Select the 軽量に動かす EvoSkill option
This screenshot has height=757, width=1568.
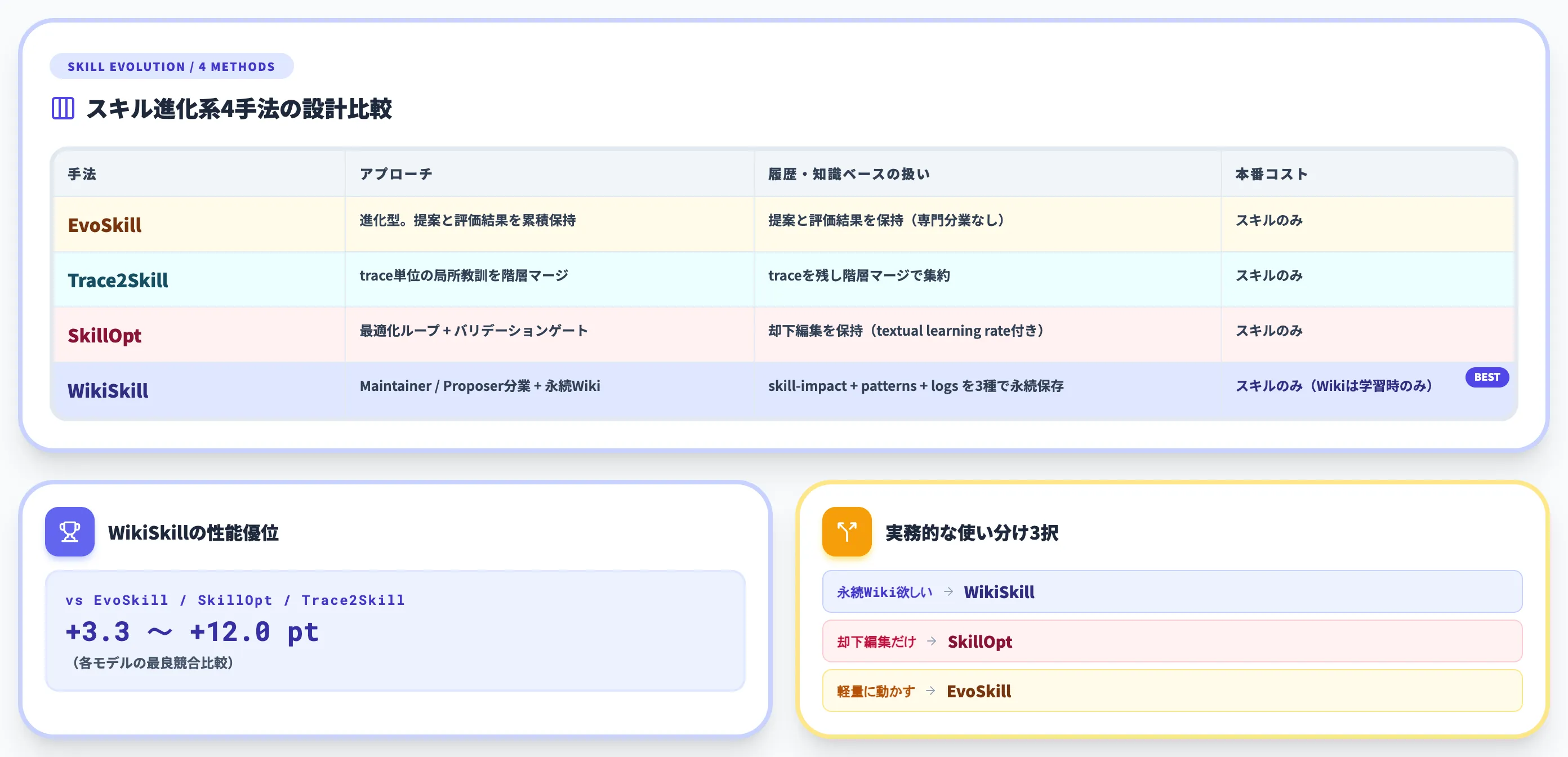point(1171,691)
